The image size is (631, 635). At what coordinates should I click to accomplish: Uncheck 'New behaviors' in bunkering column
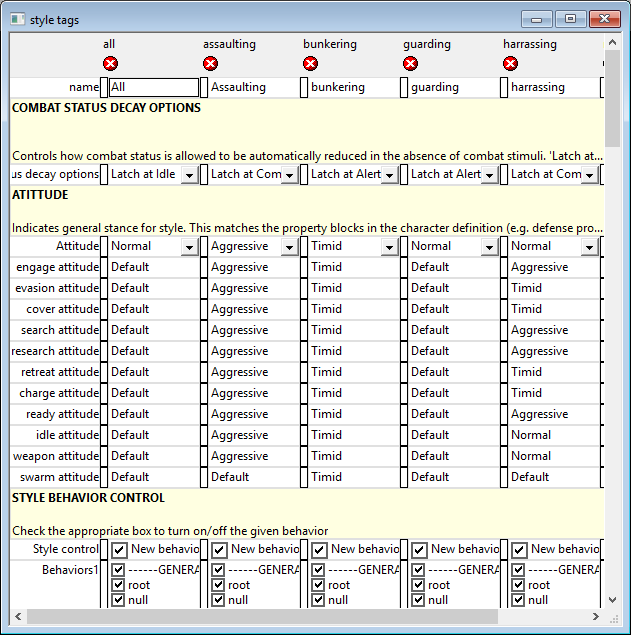[319, 550]
